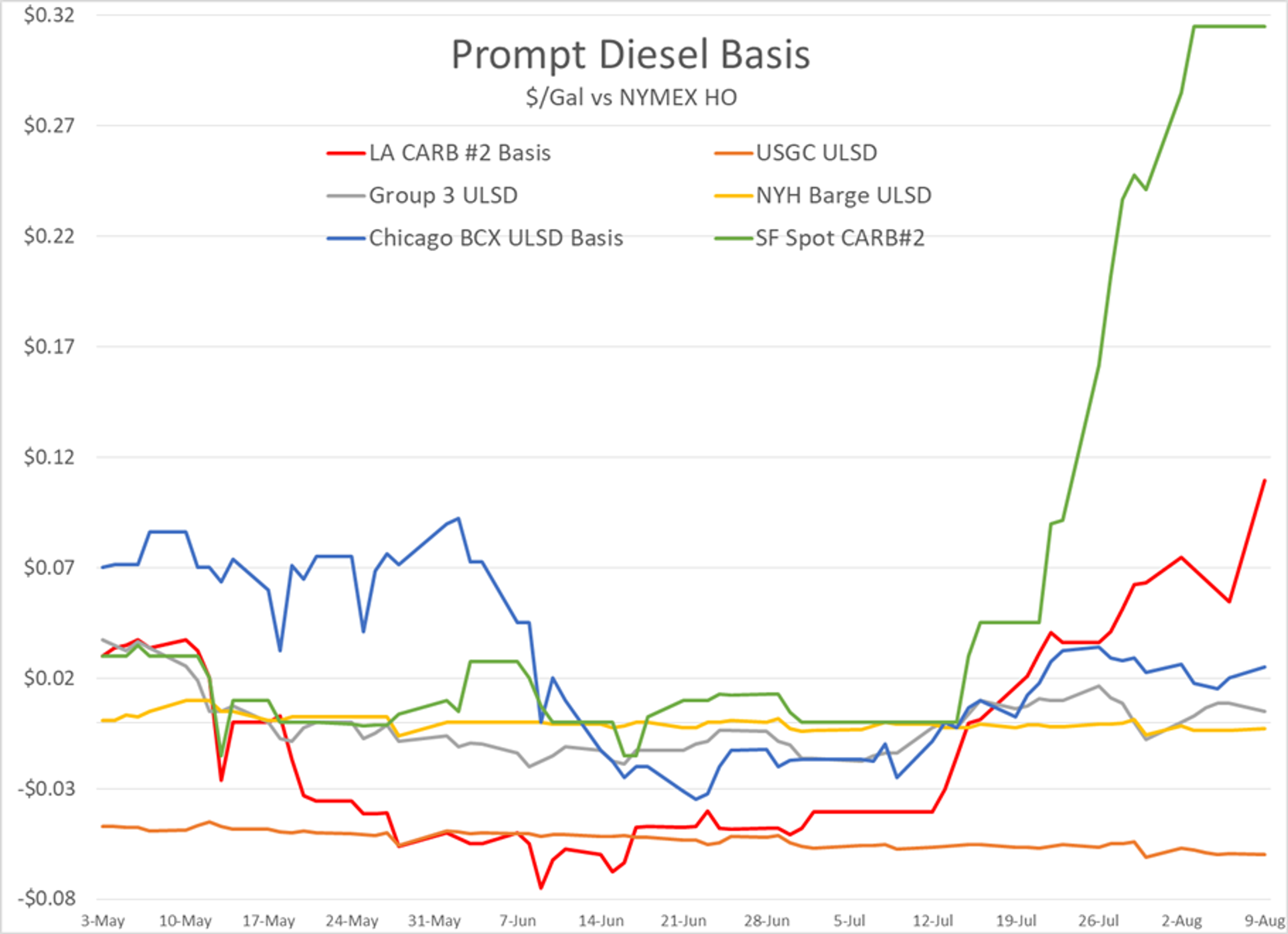Click the "-$0.03" y-axis label
This screenshot has width=1288, height=934.
pos(47,789)
